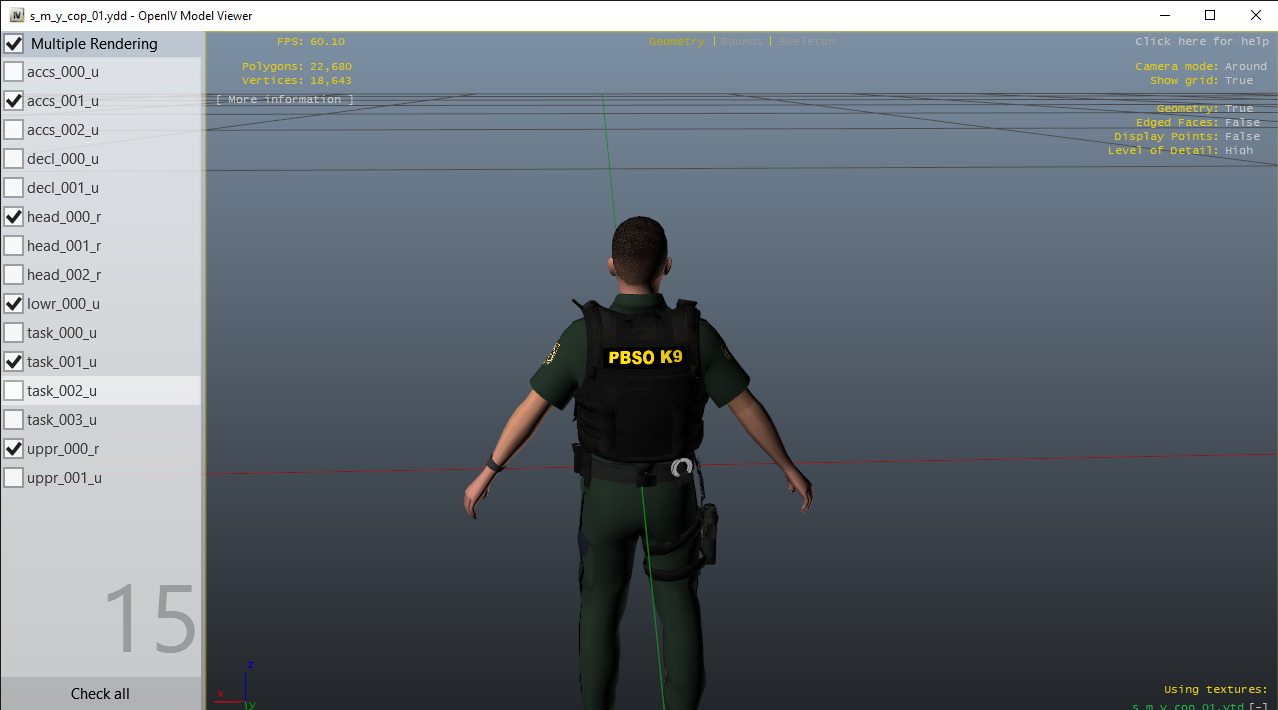
Task: Switch to the Skeleton tab
Action: (x=807, y=42)
